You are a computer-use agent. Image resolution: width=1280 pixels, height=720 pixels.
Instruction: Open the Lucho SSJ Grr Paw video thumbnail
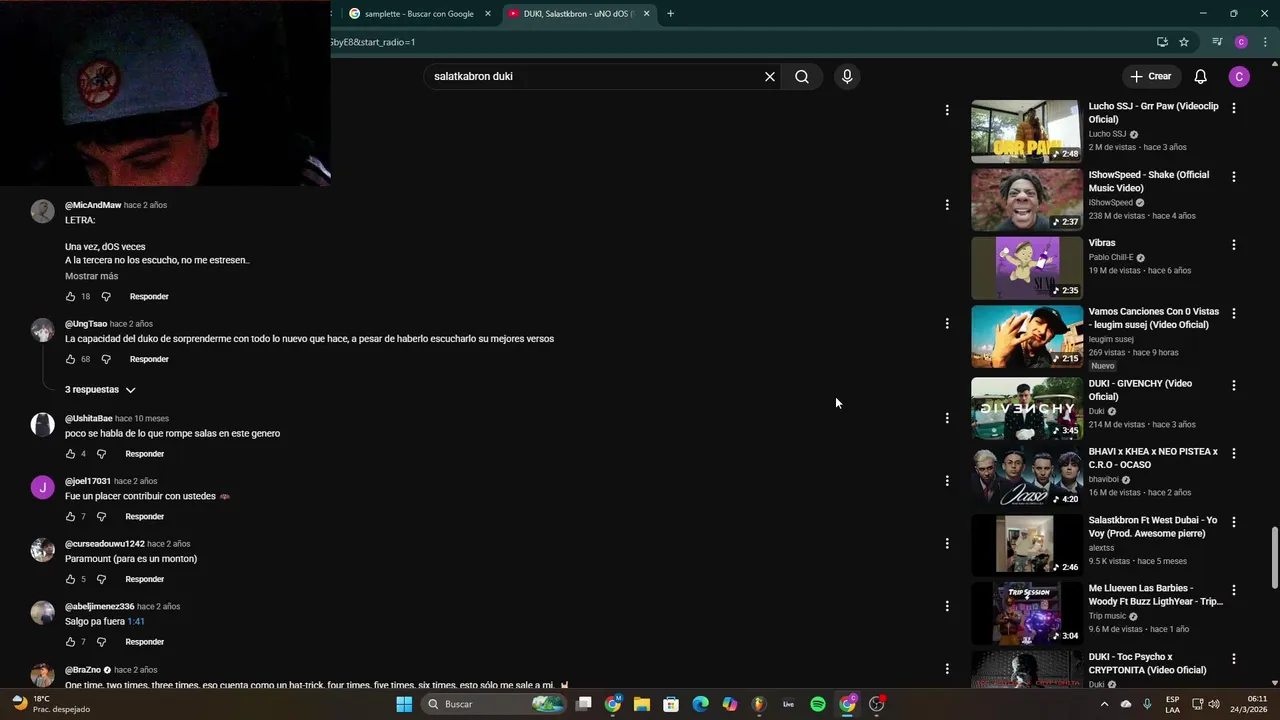coord(1027,131)
